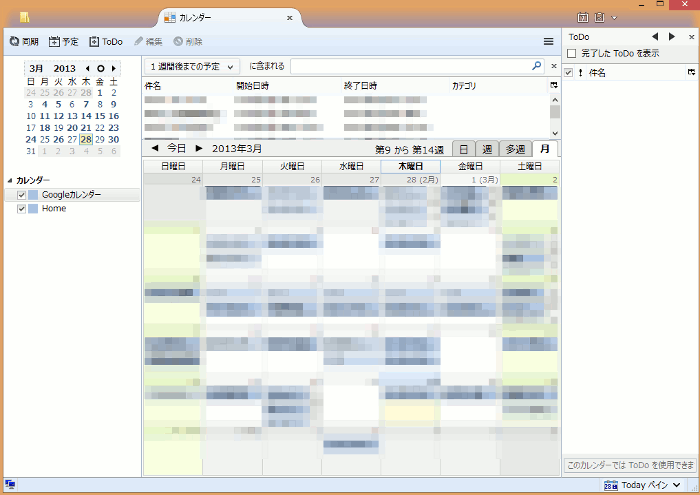
Task: Uncheck the Home calendar checkbox
Action: tap(22, 209)
